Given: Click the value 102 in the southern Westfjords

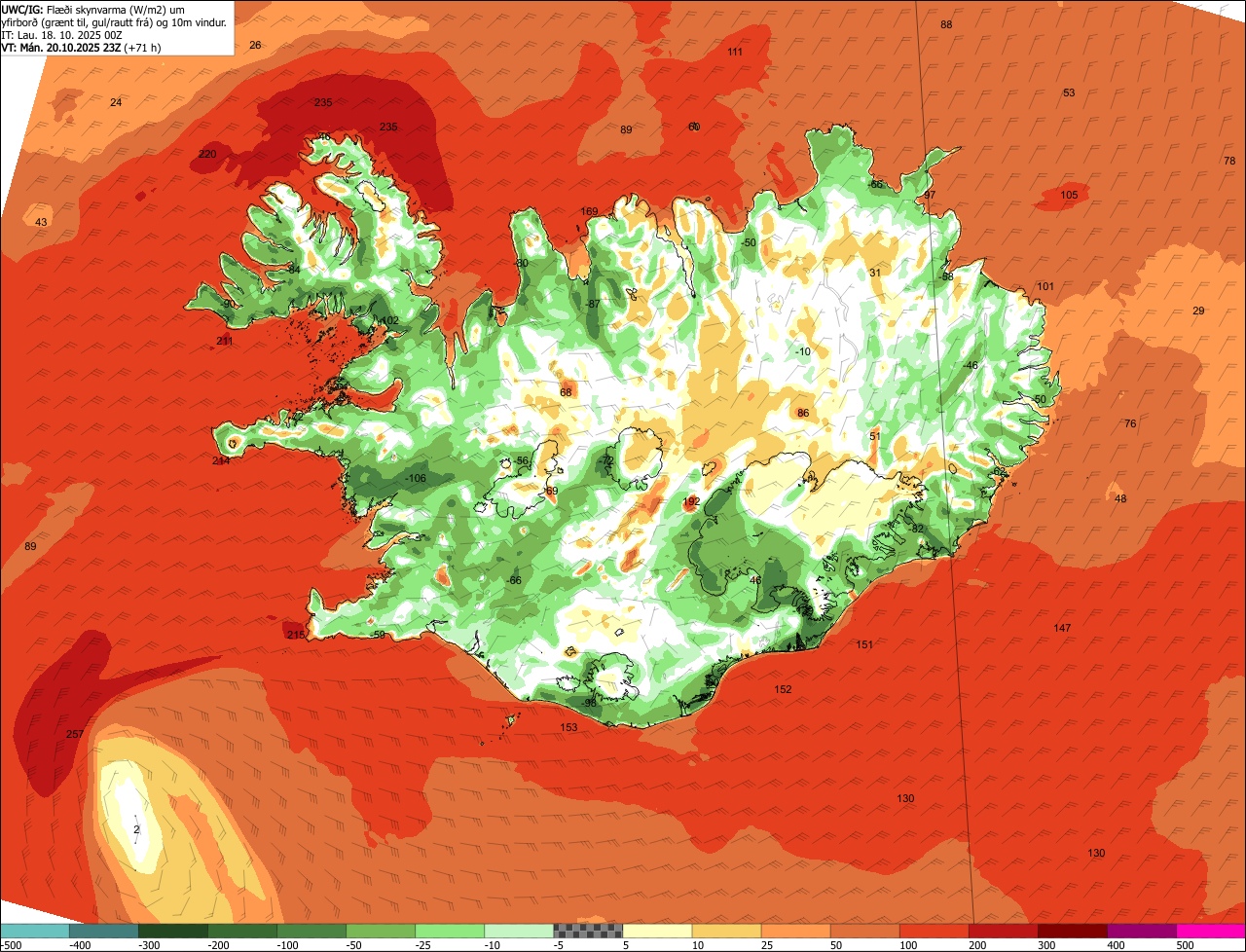Looking at the screenshot, I should tap(389, 320).
